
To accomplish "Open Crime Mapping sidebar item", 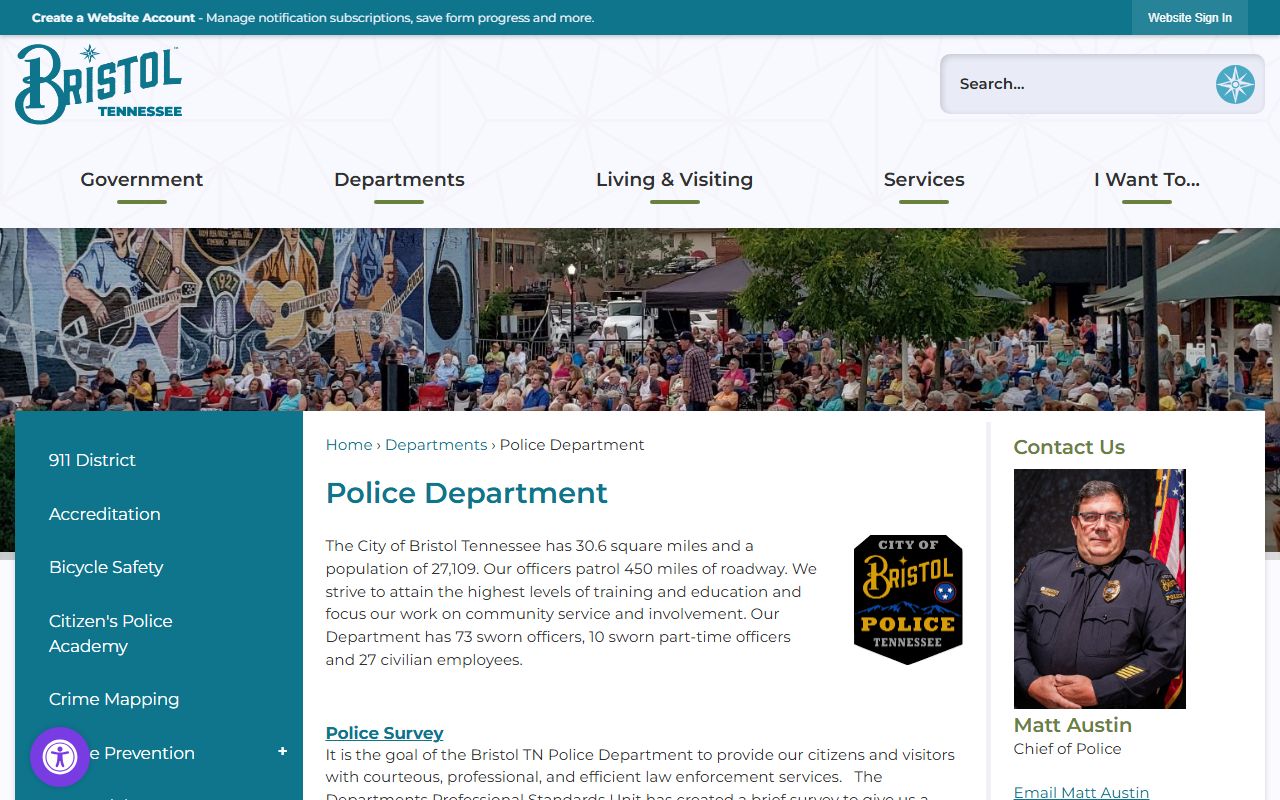I will pyautogui.click(x=159, y=699).
